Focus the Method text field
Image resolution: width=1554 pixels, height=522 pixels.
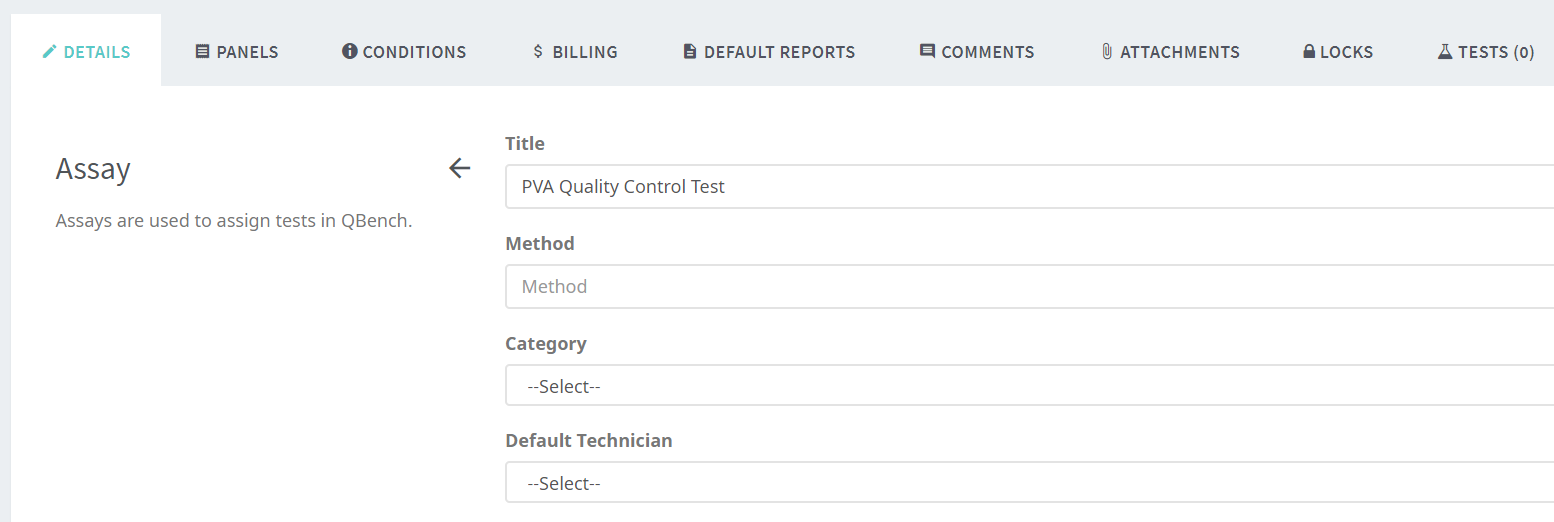click(1029, 287)
